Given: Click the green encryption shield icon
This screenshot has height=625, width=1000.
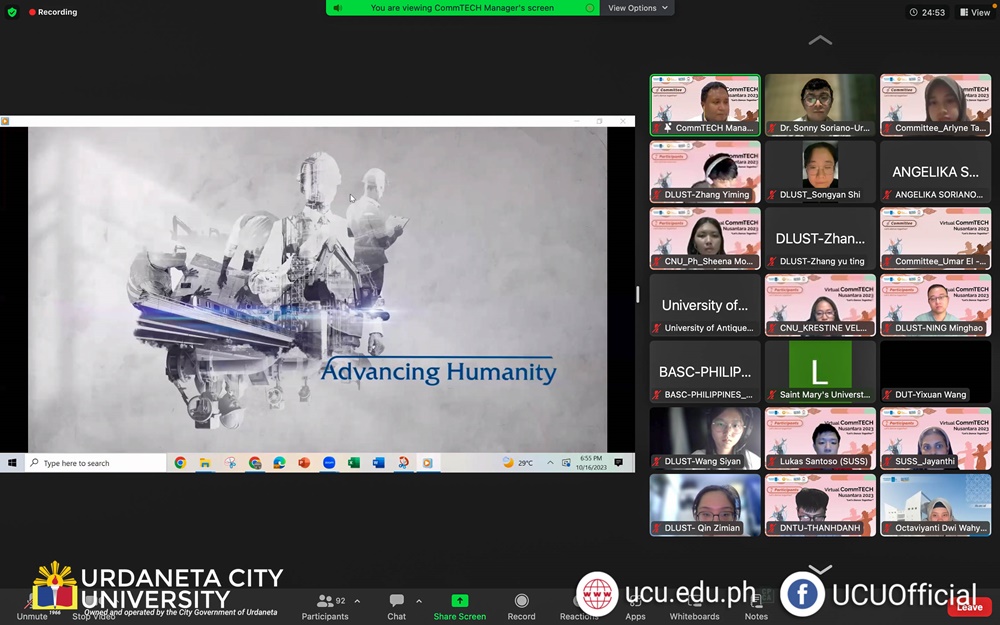Looking at the screenshot, I should tap(12, 12).
